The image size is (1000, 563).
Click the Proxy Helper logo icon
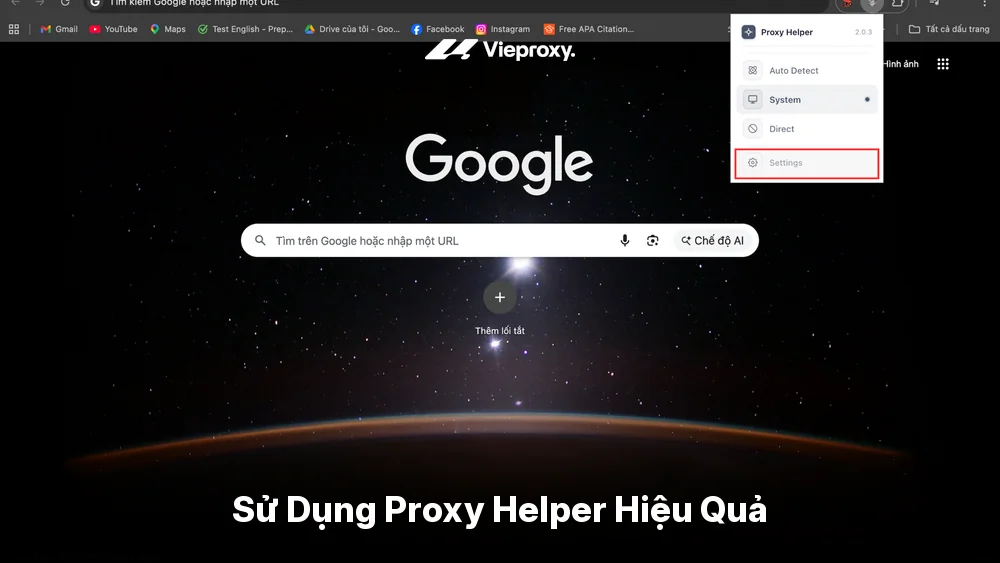click(x=749, y=32)
